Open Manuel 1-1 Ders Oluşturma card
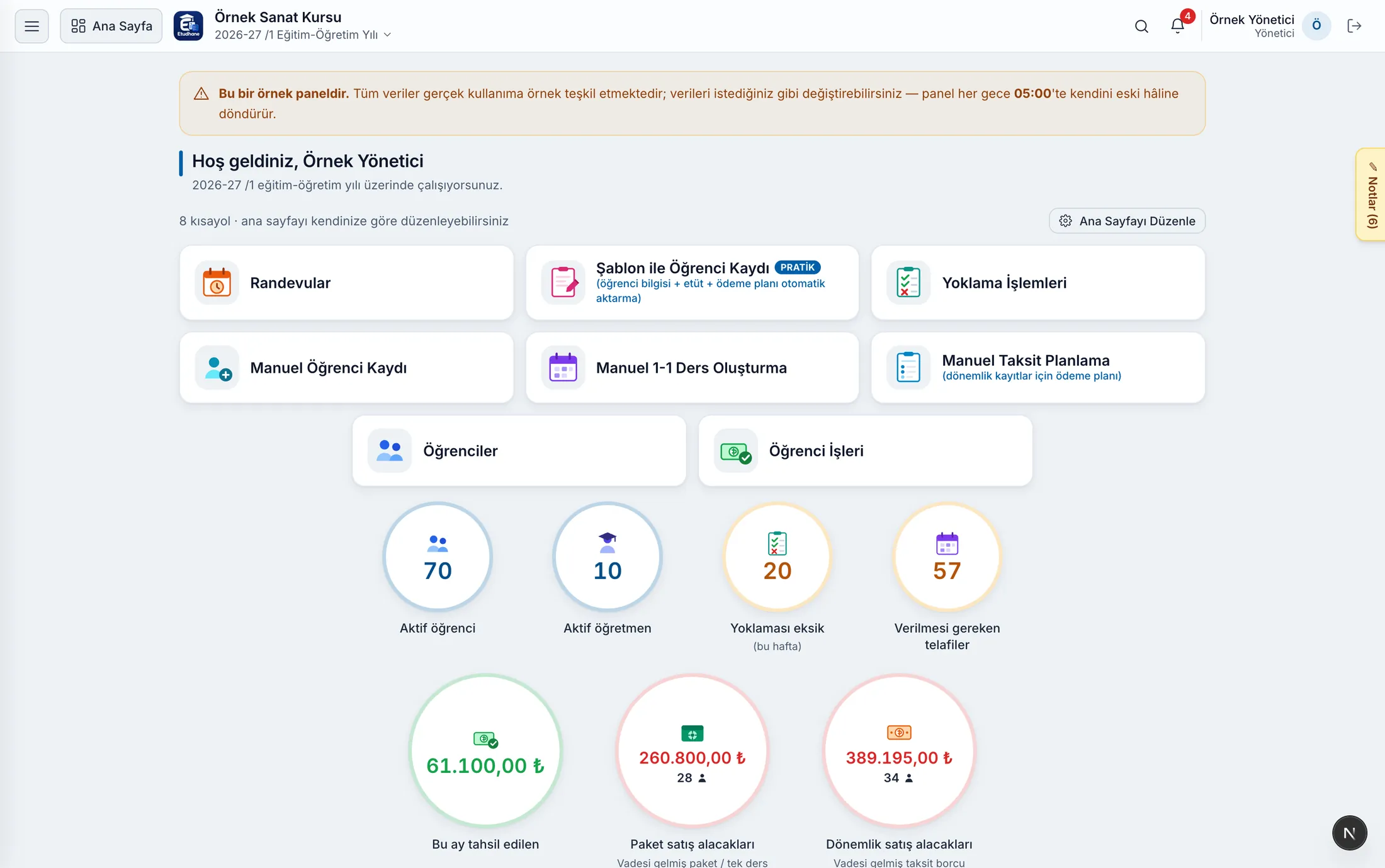Viewport: 1385px width, 868px height. (692, 368)
